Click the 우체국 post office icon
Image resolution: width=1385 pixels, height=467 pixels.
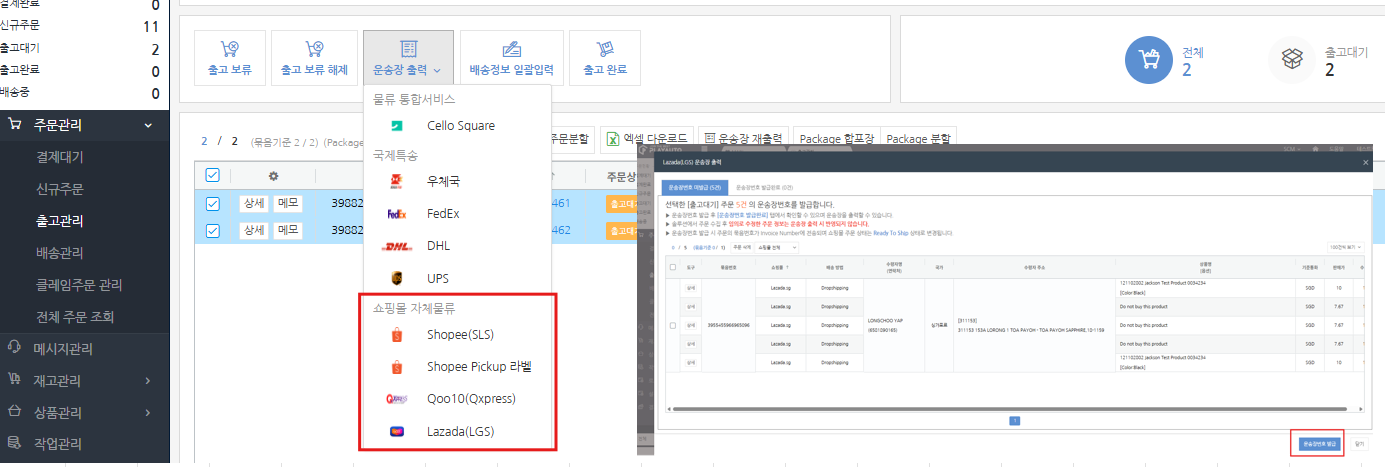pyautogui.click(x=397, y=182)
